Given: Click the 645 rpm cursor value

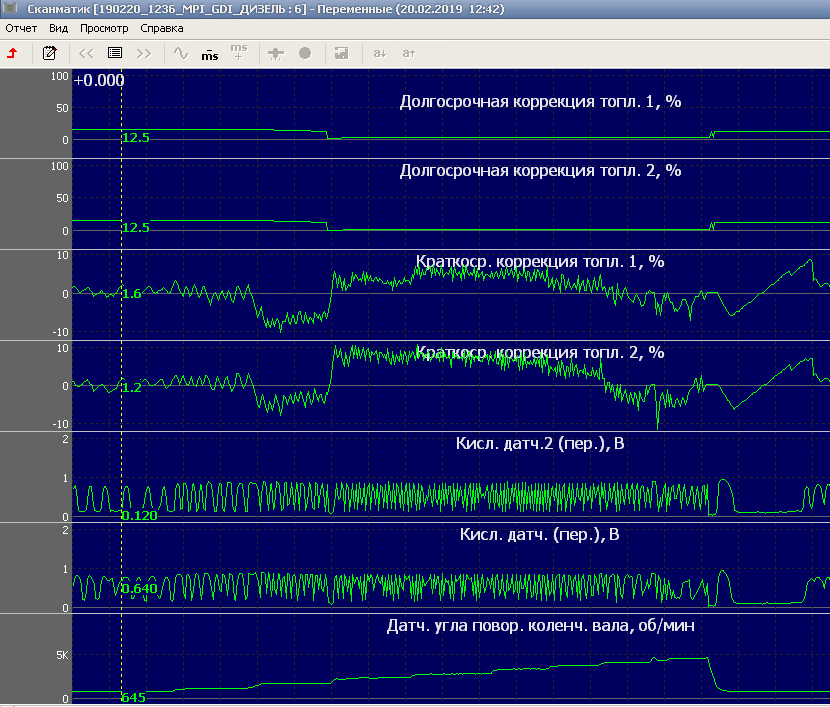Looking at the screenshot, I should (133, 697).
